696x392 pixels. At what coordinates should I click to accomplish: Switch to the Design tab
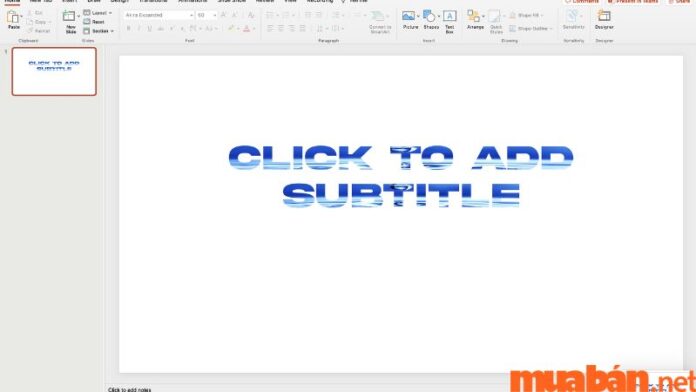click(119, 1)
